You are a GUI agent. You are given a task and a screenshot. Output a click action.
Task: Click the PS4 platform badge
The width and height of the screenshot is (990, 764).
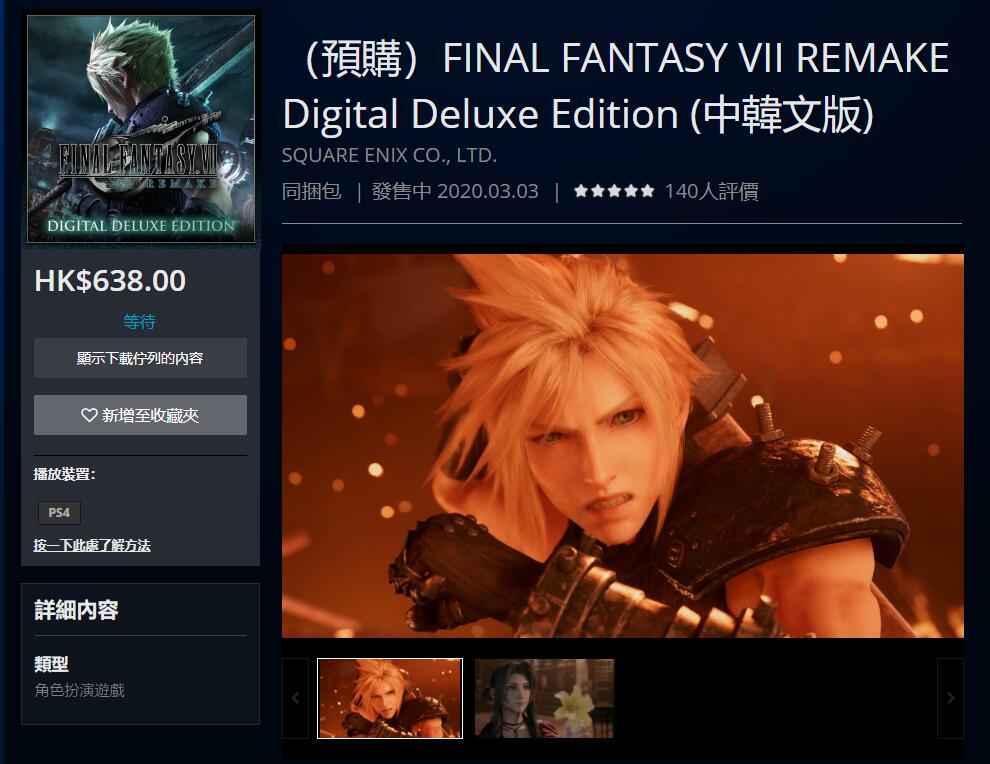[x=59, y=513]
